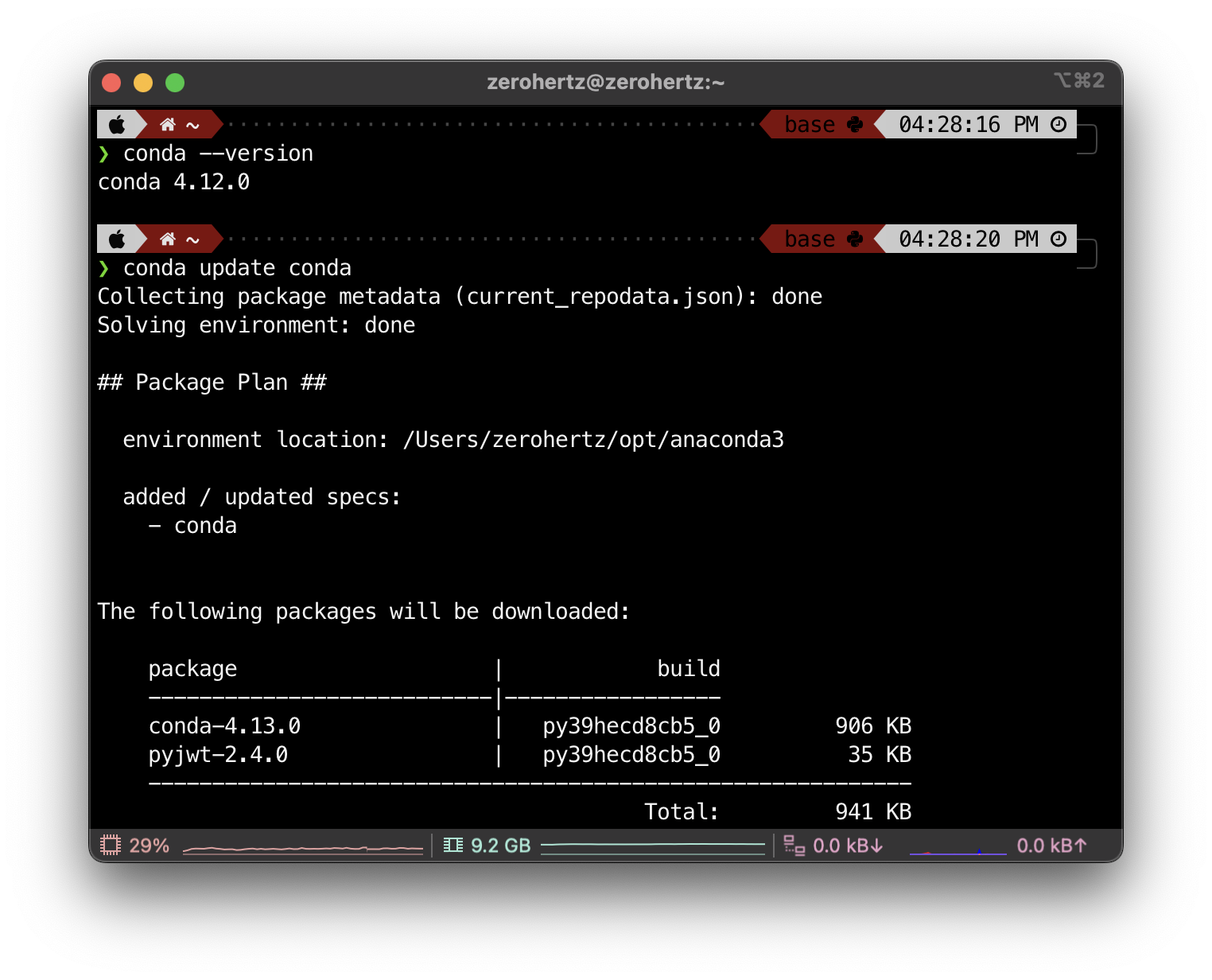Click the clock icon beside 04:28:20 PM

(1059, 239)
